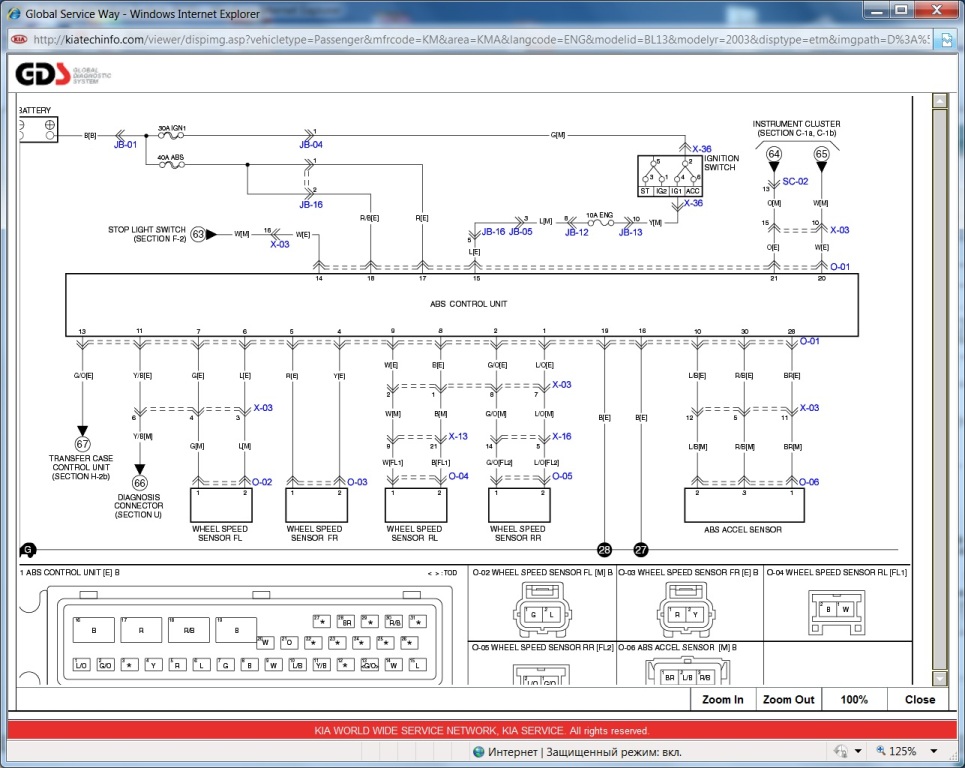Click the magnifier zoom level icon
Screen dimensions: 965x768
tap(881, 751)
